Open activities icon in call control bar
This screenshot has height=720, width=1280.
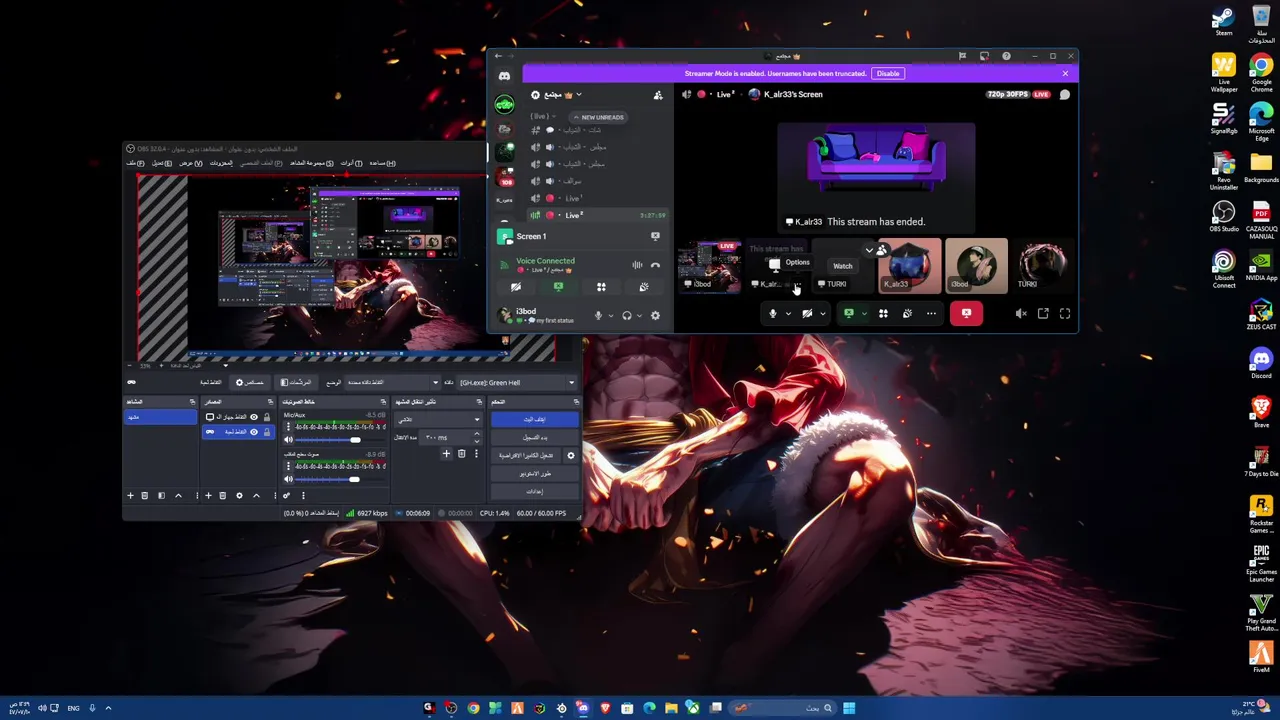(883, 314)
